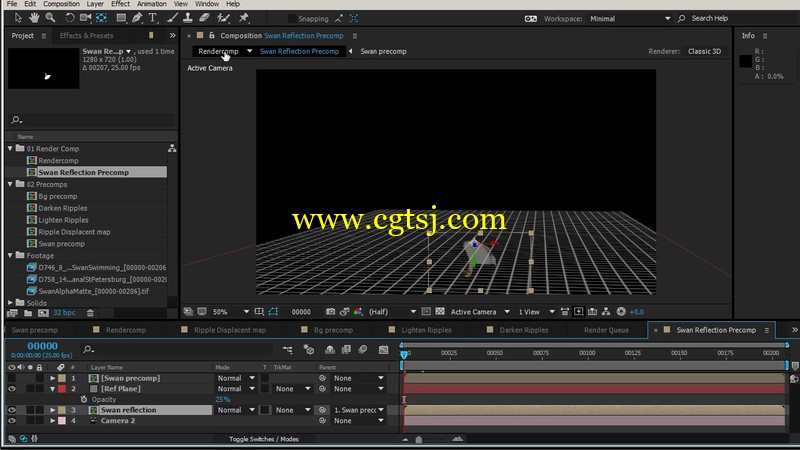Select the Hand tool
Image resolution: width=800 pixels, height=450 pixels.
(x=34, y=18)
